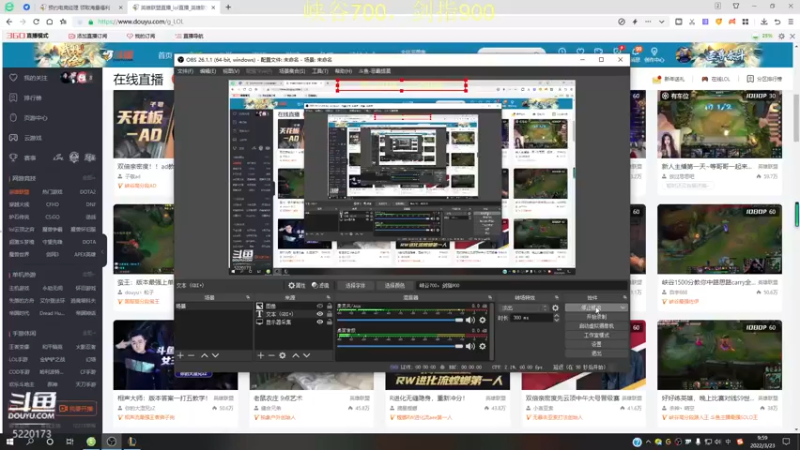Open 360 browser icon in taskbar
Viewport: 800px width, 450px height.
[91, 441]
